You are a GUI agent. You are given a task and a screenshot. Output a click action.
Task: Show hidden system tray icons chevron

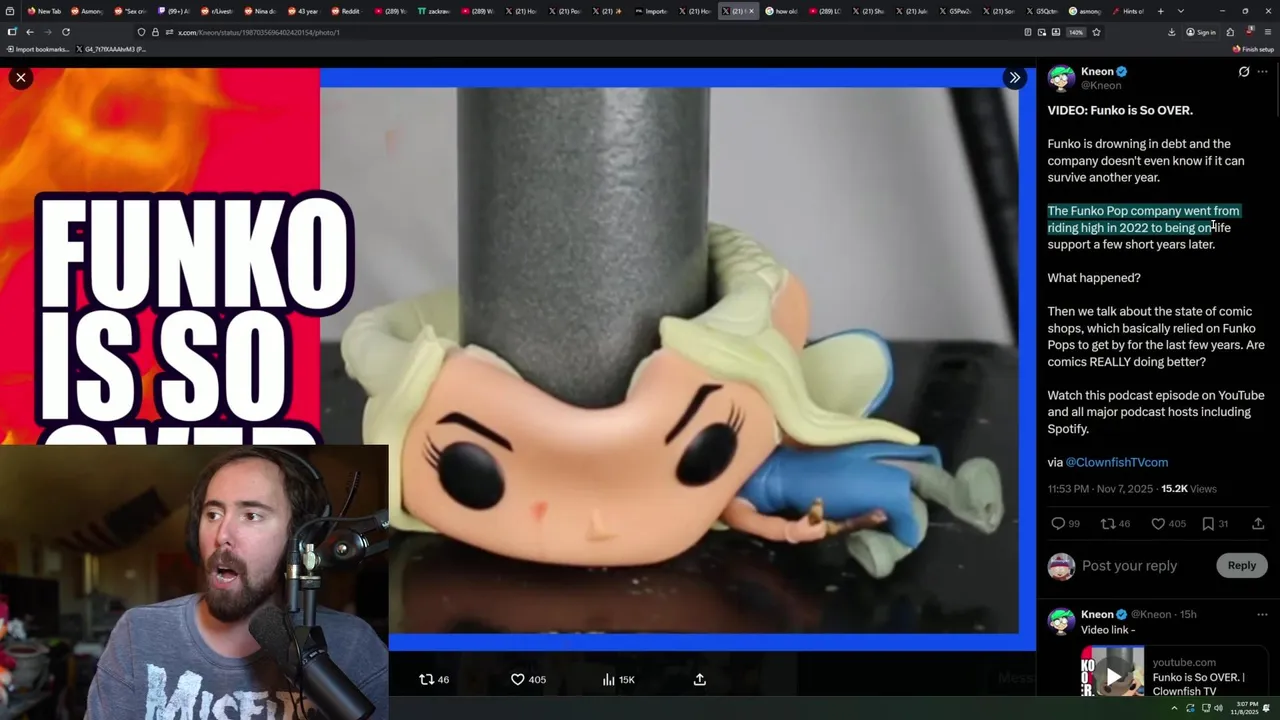coord(1174,708)
